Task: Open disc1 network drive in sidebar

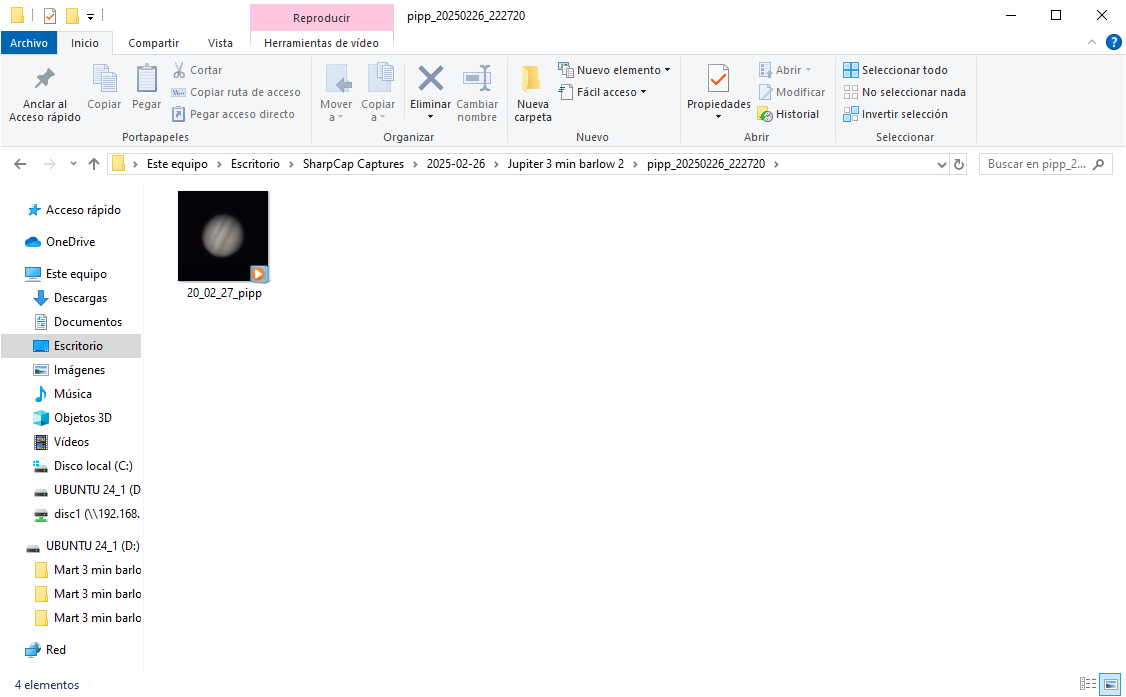Action: tap(88, 514)
